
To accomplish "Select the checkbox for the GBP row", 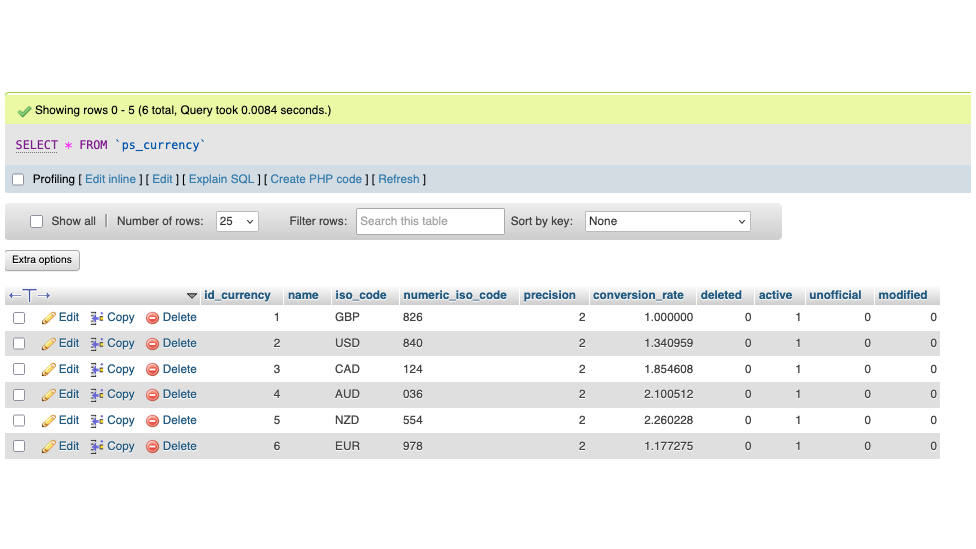I will coord(19,318).
